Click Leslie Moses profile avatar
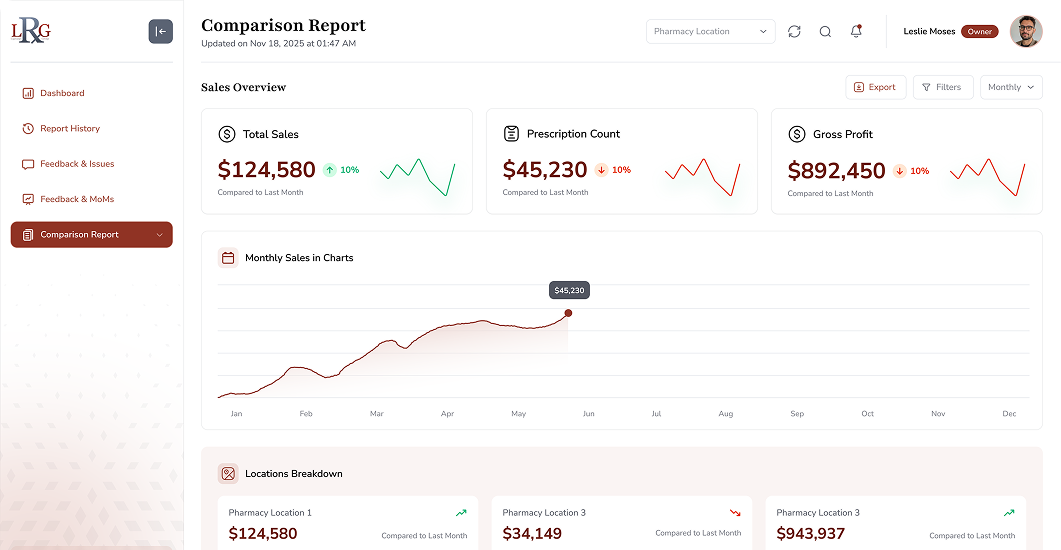 tap(1026, 32)
